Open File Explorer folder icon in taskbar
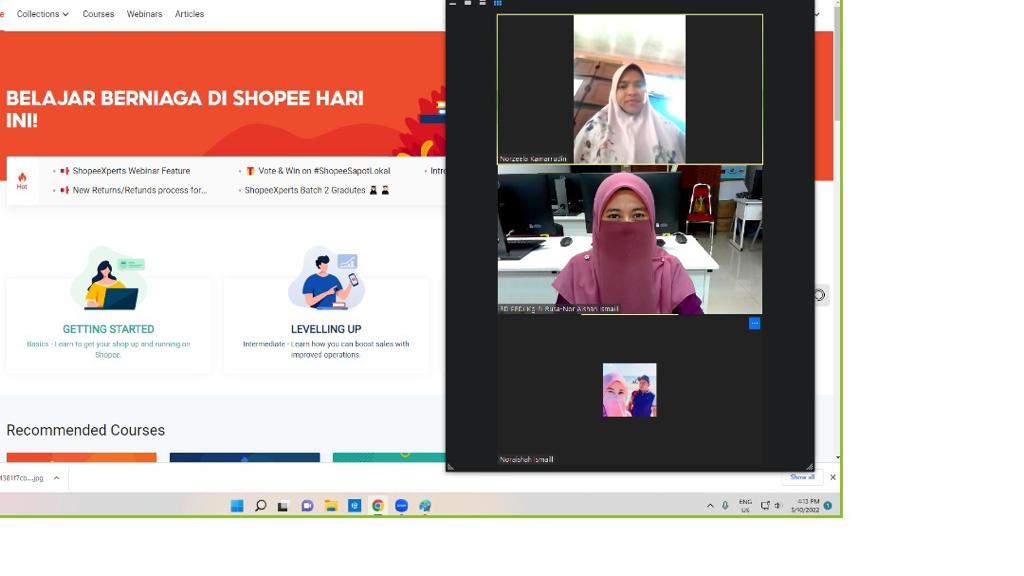1024x576 pixels. point(331,506)
